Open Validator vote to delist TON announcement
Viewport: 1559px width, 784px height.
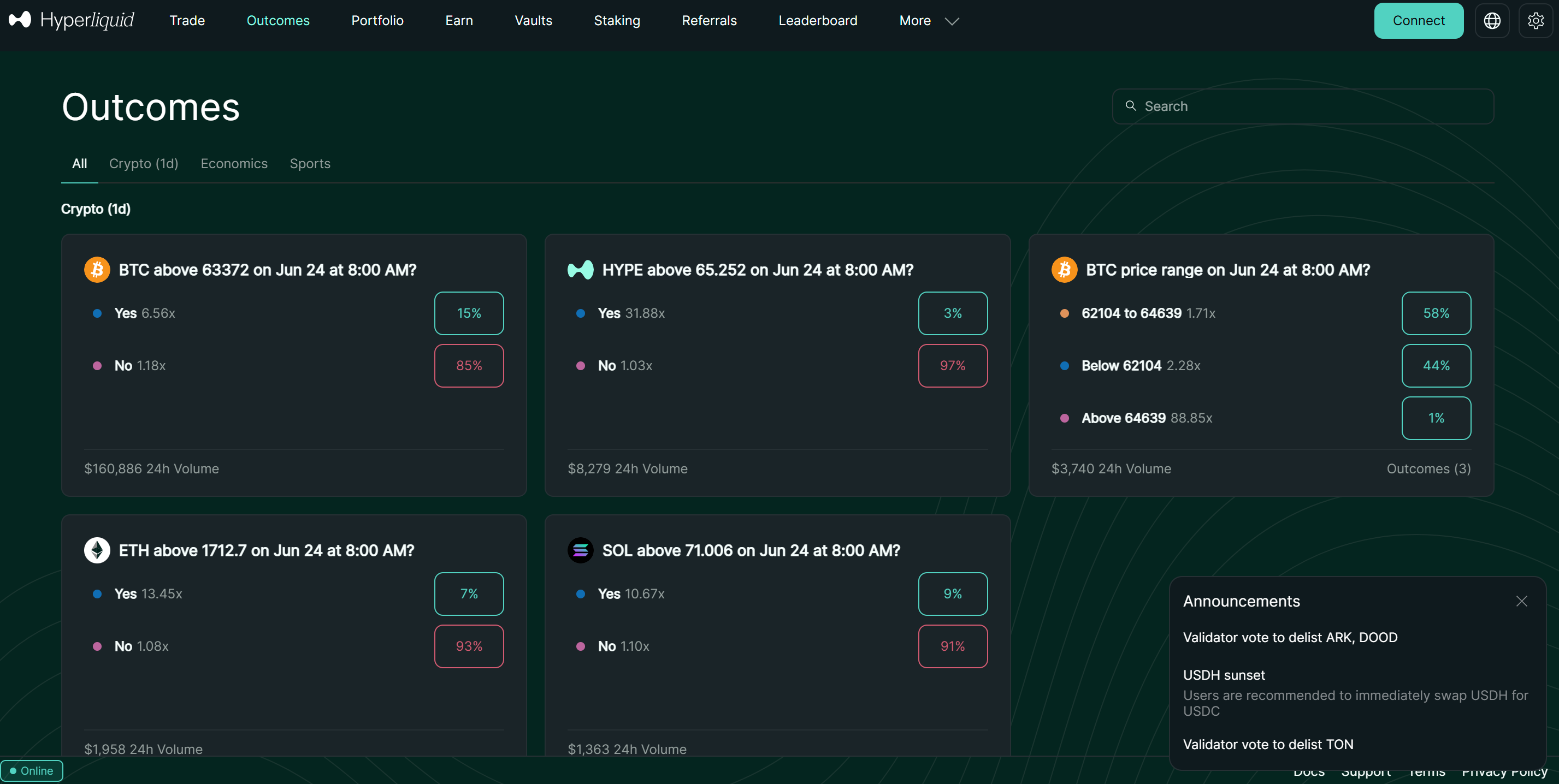(1268, 745)
